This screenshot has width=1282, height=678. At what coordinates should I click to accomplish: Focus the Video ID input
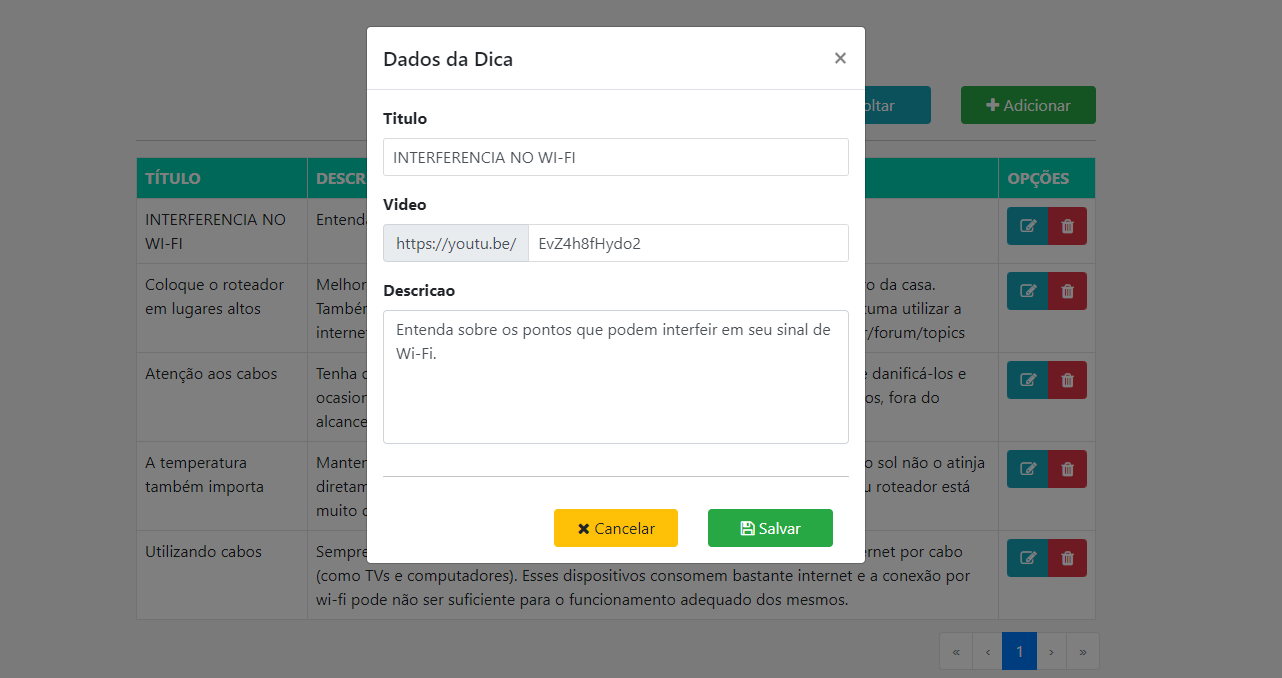688,243
